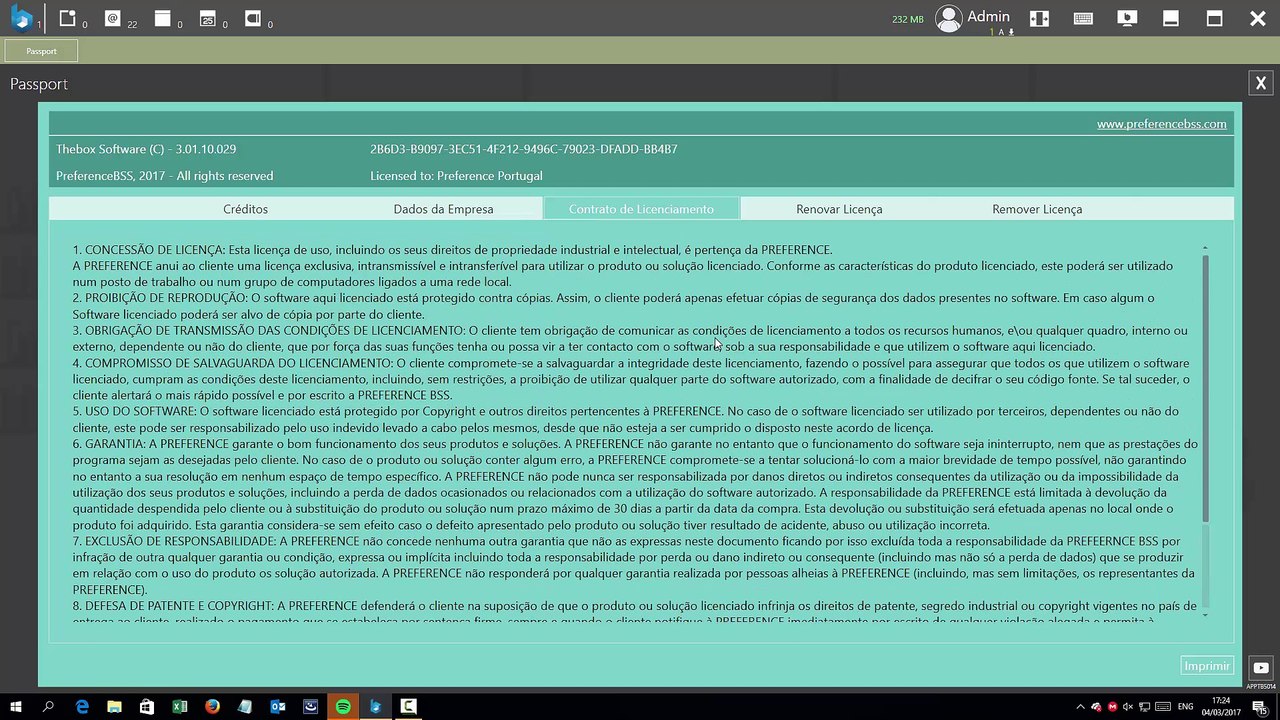Click the Admin user avatar
This screenshot has width=1280, height=720.
coord(948,18)
